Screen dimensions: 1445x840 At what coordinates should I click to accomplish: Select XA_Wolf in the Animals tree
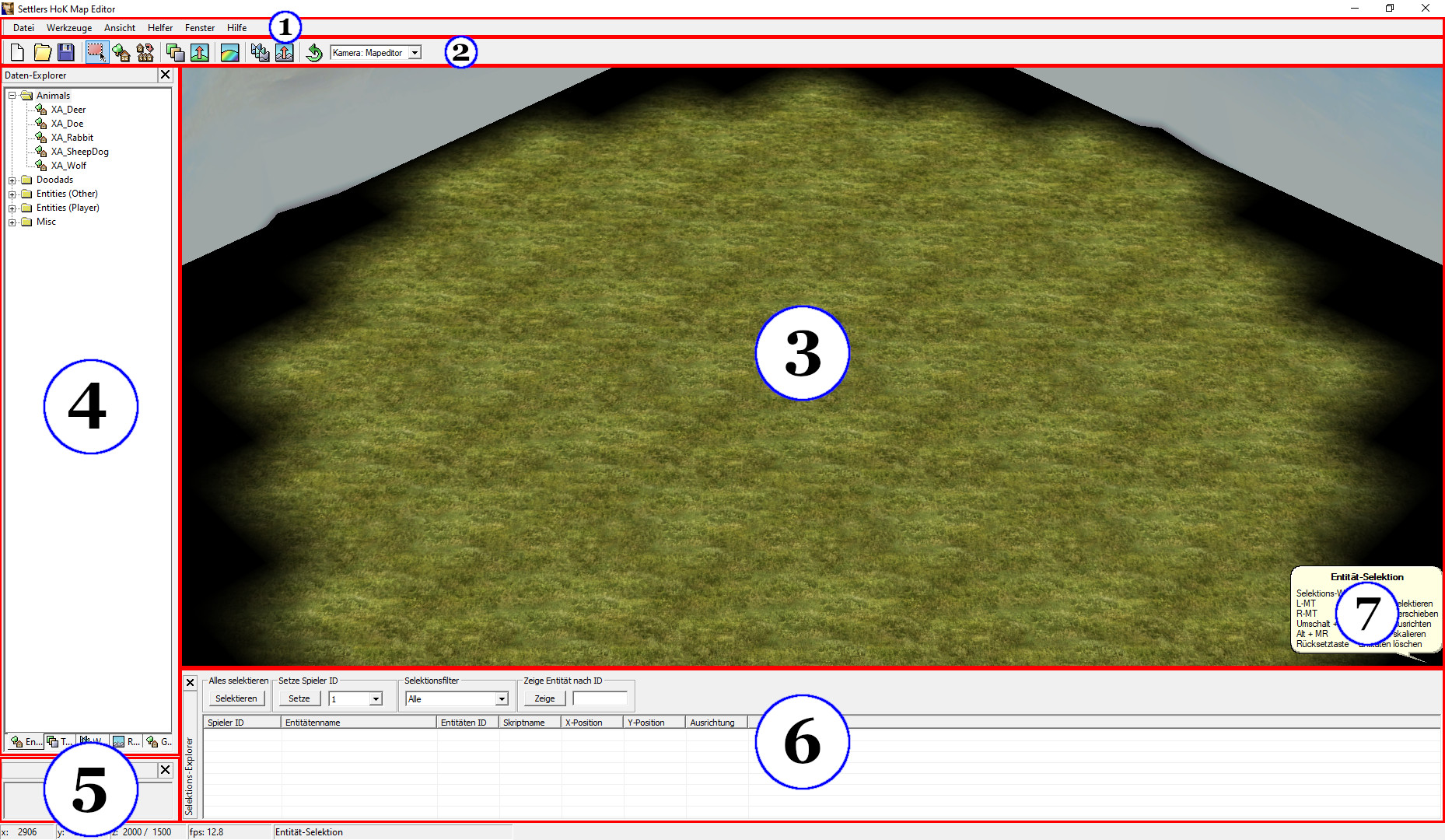pos(68,166)
